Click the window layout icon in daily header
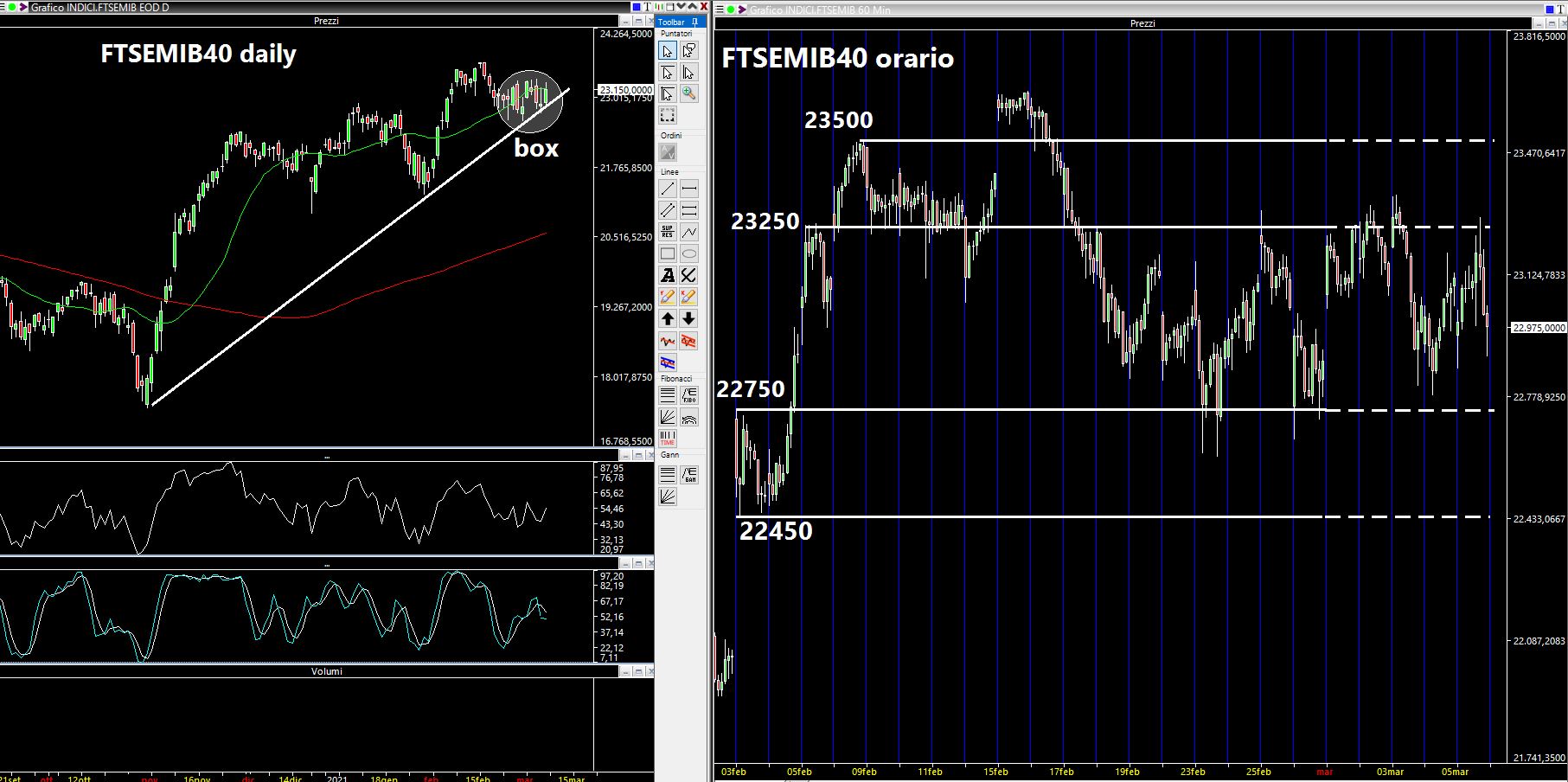This screenshot has width=1568, height=782. point(672,7)
